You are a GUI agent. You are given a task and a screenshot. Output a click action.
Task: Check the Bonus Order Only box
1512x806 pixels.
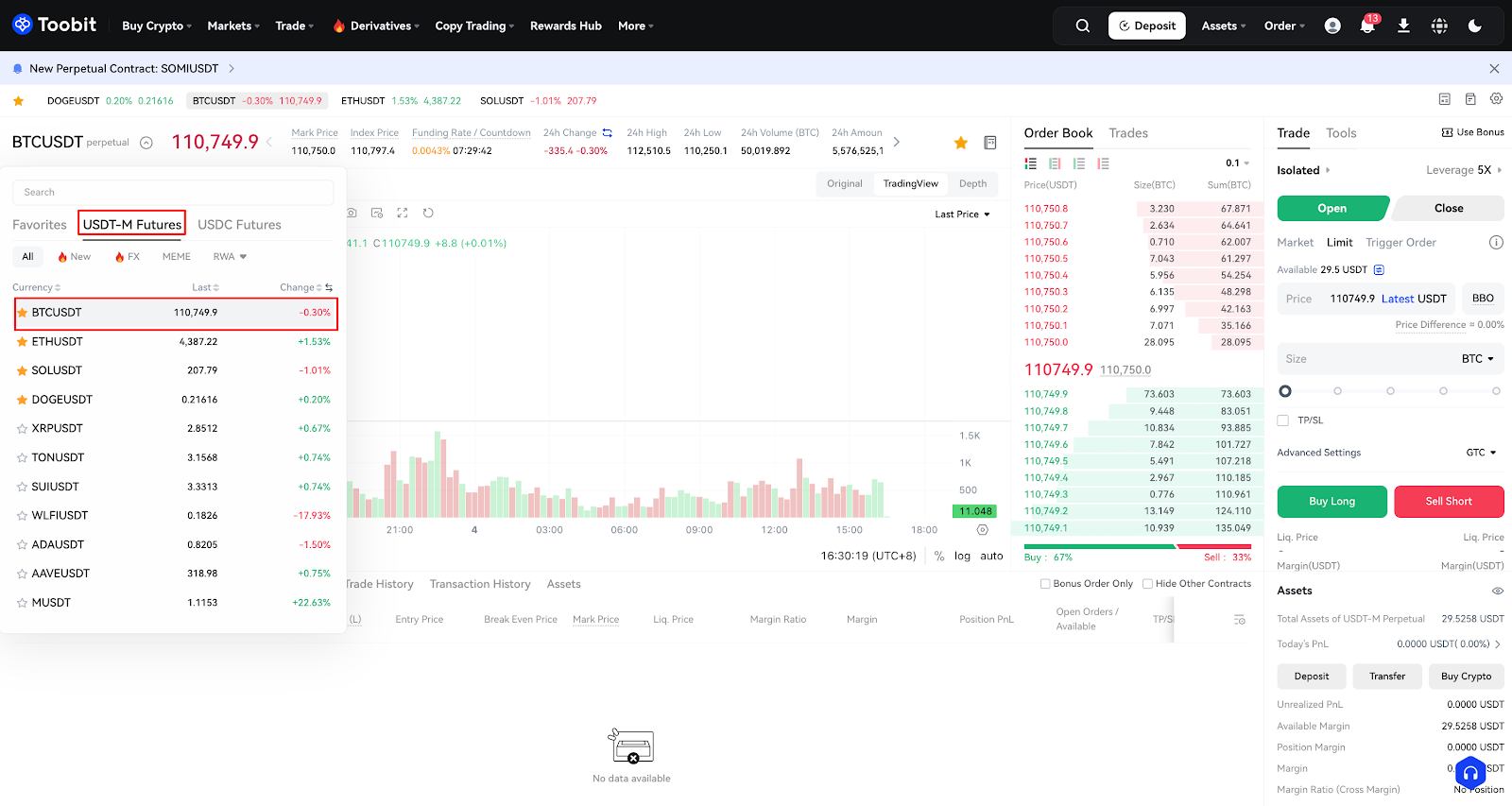tap(1045, 584)
